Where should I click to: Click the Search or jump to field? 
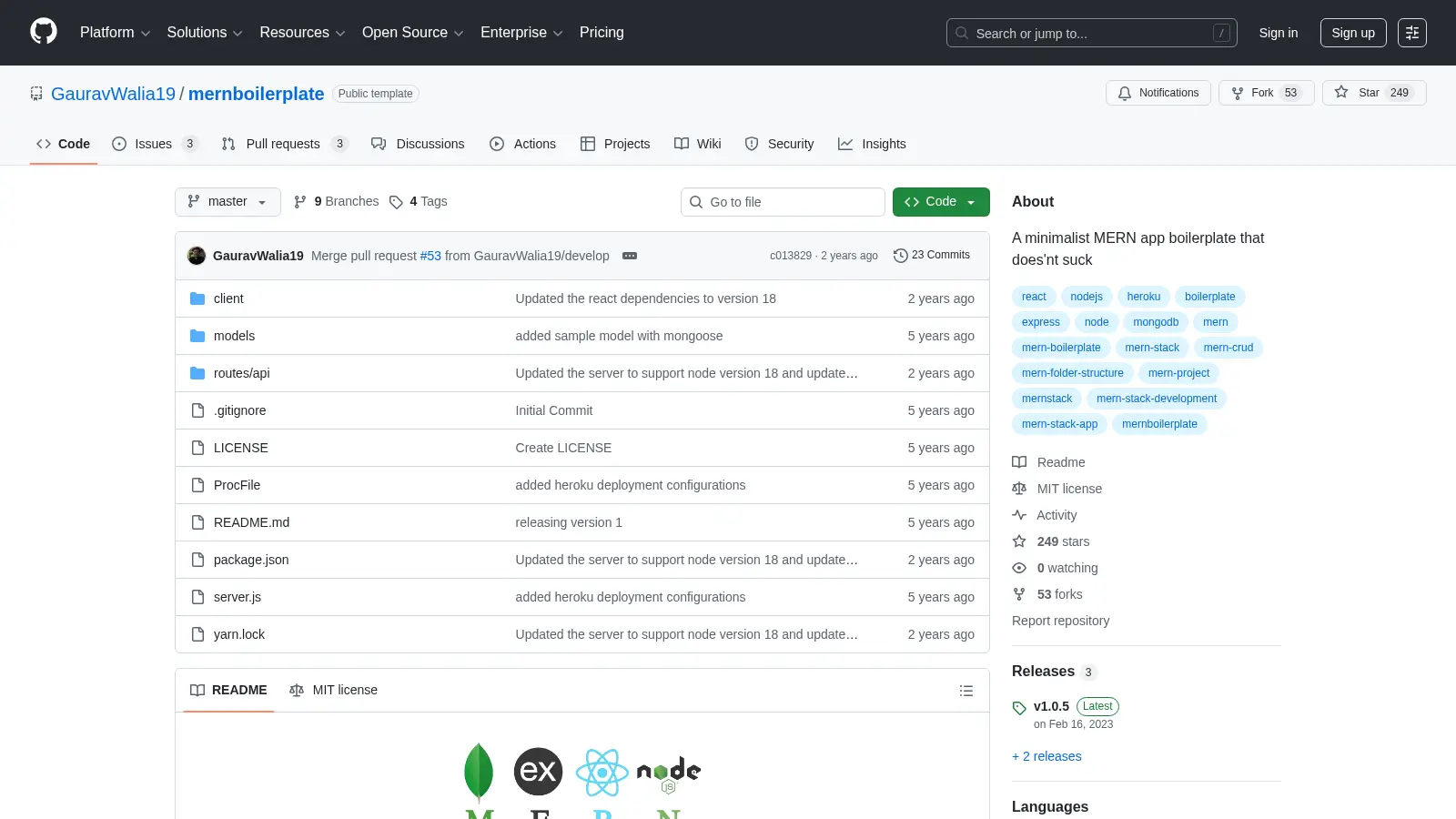click(1092, 33)
